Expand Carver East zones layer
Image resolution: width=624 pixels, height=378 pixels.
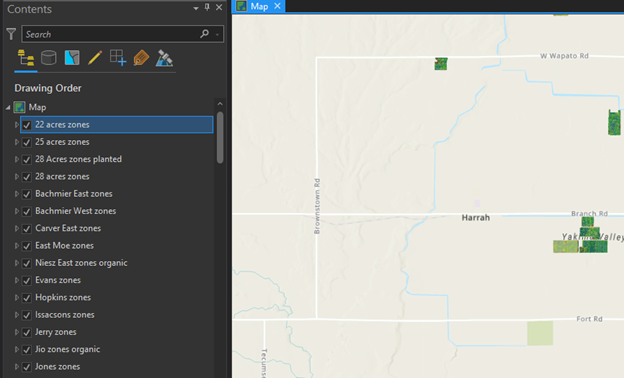tap(16, 228)
